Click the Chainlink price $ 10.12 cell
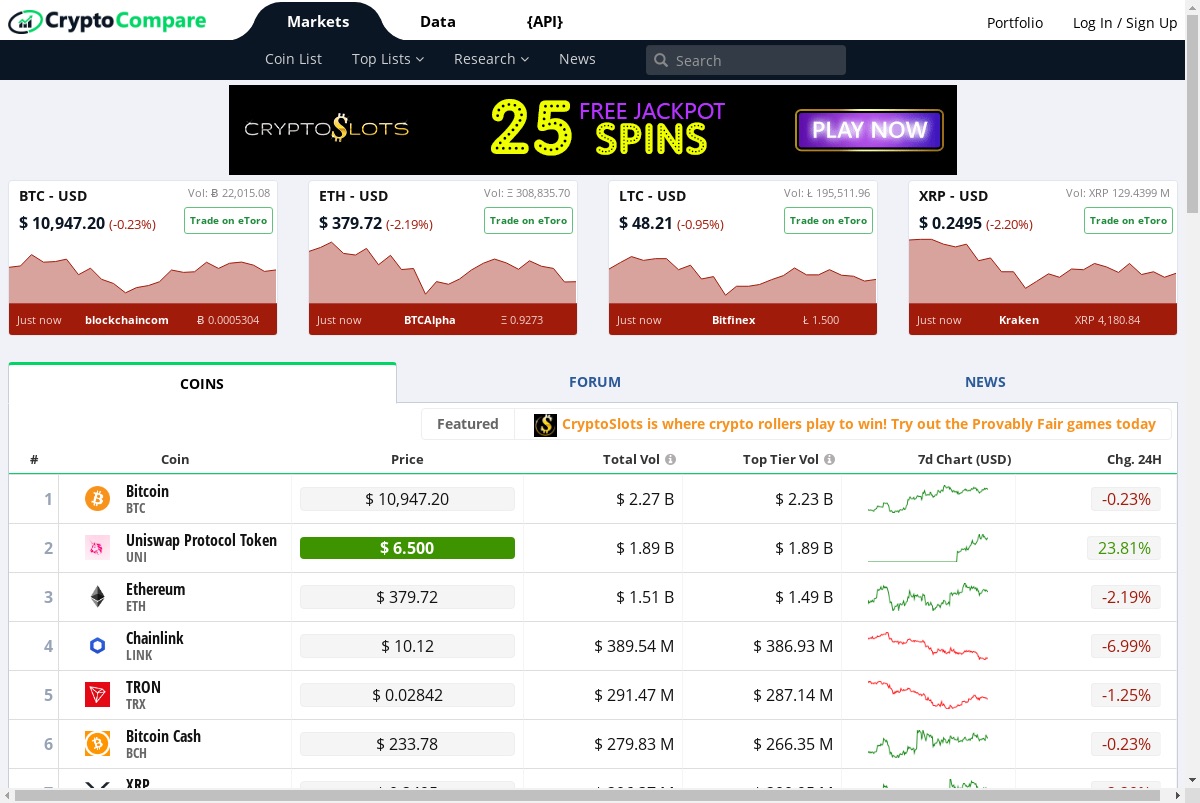The width and height of the screenshot is (1200, 803). [x=407, y=646]
